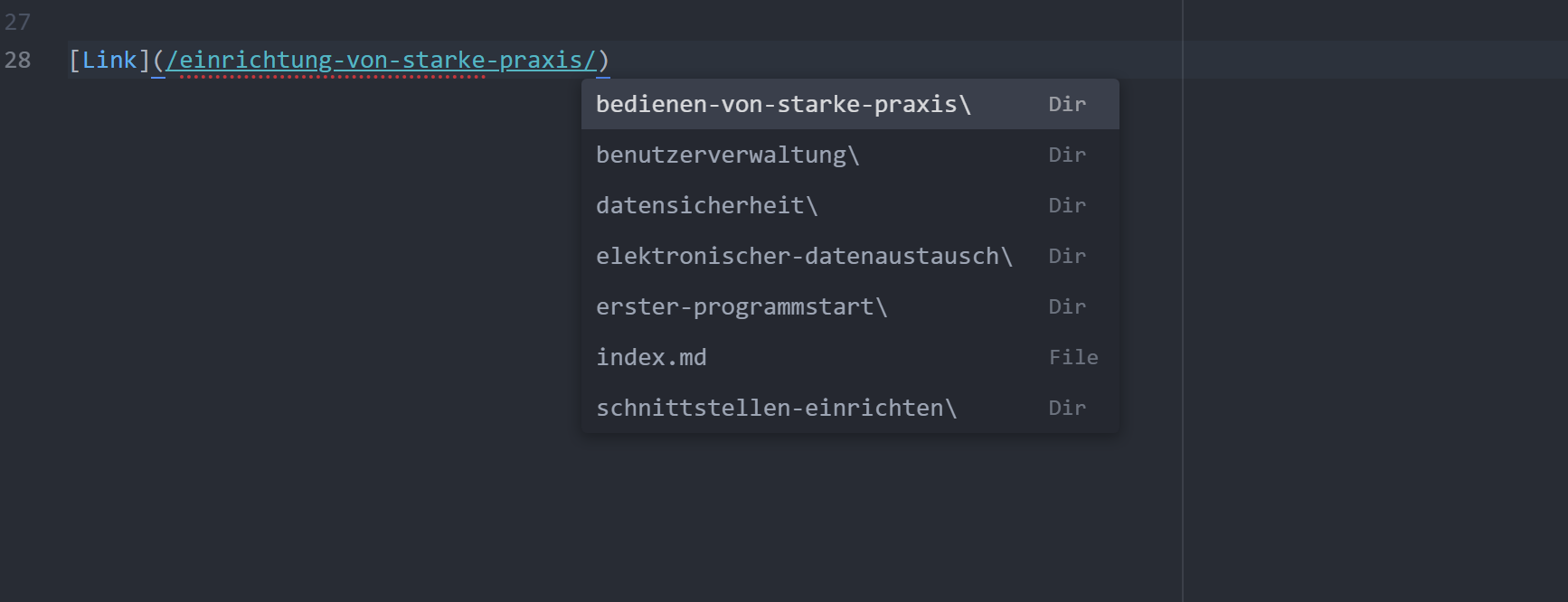
Task: Click the word "starke" in the link path
Action: (443, 61)
